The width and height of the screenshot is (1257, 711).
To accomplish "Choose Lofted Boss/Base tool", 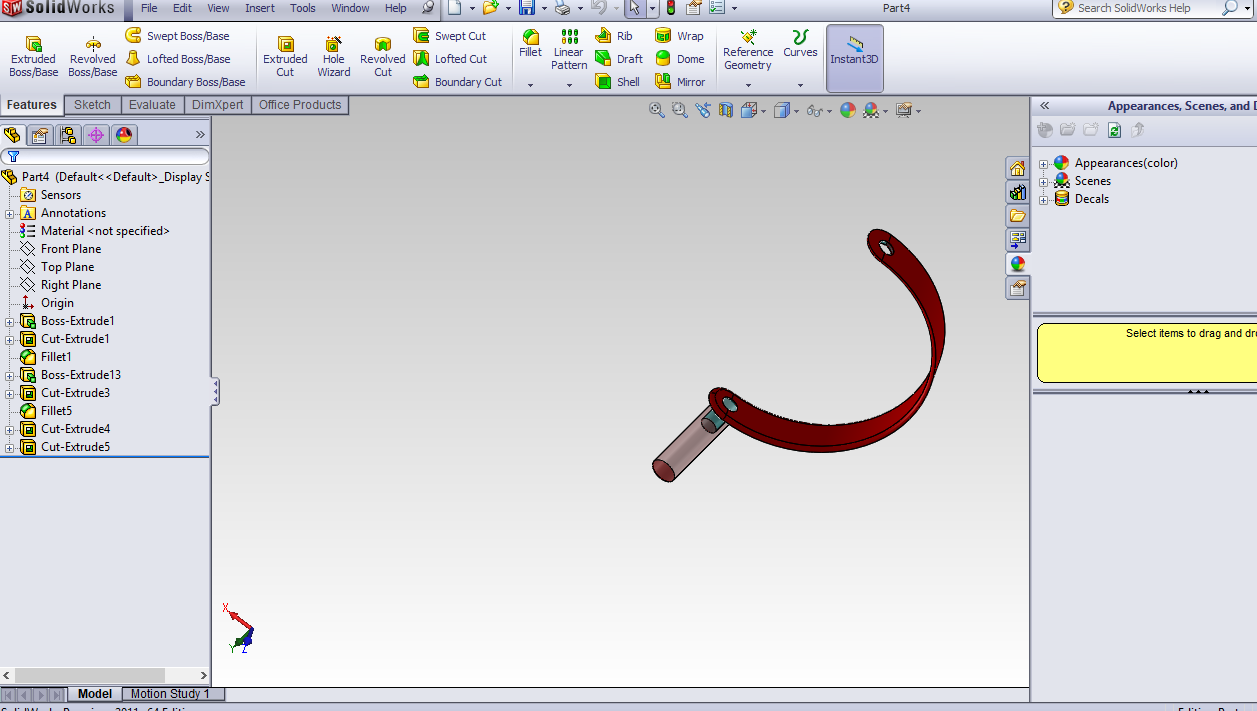I will [178, 59].
